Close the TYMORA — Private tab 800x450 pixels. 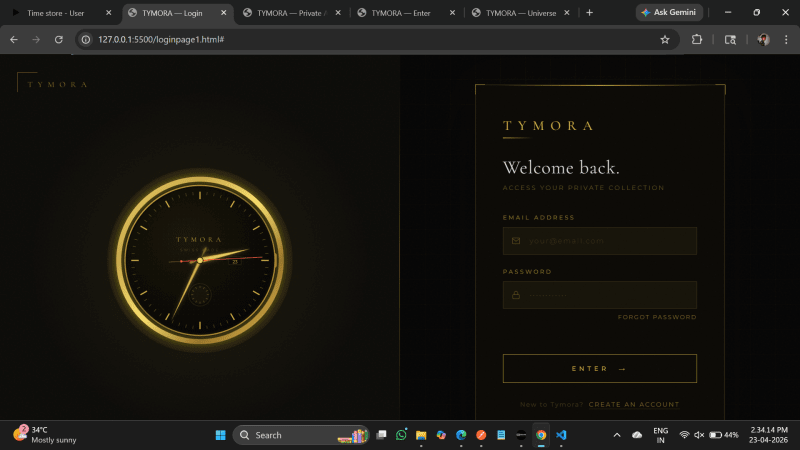point(338,13)
